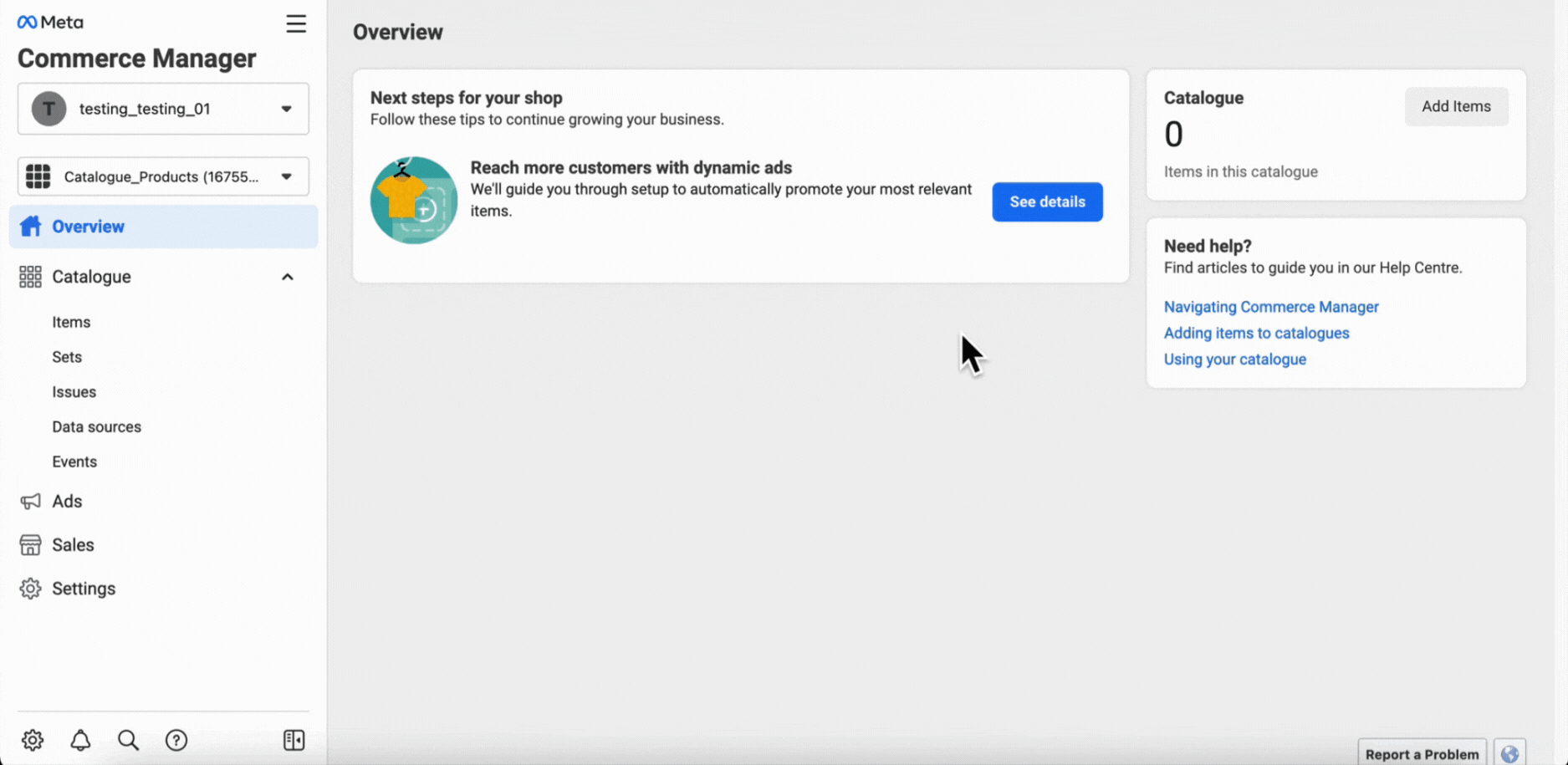Open settings gear in bottom toolbar
Viewport: 1568px width, 765px height.
pyautogui.click(x=33, y=740)
